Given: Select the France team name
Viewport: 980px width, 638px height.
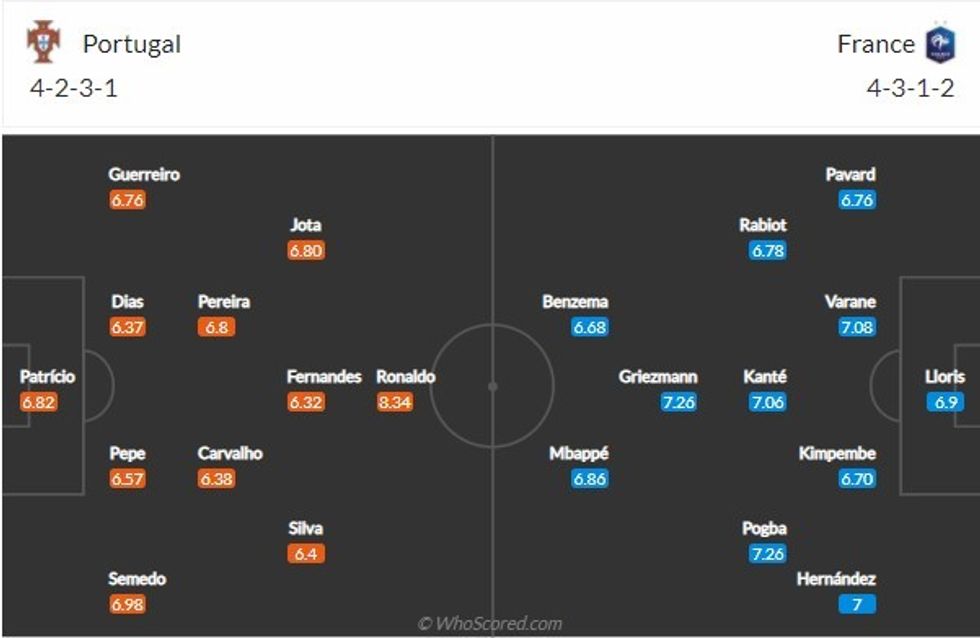Looking at the screenshot, I should (x=876, y=44).
